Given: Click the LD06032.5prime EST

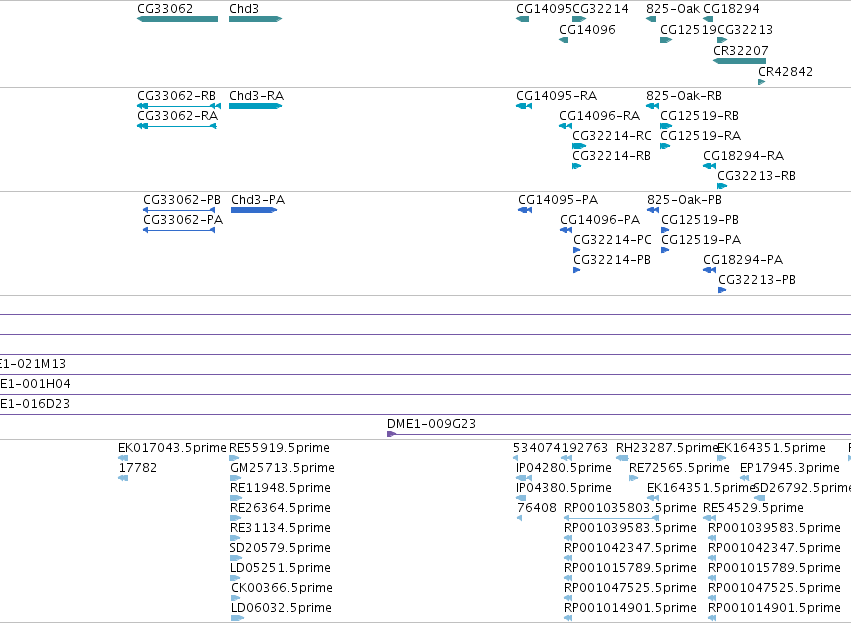Looking at the screenshot, I should 237,618.
